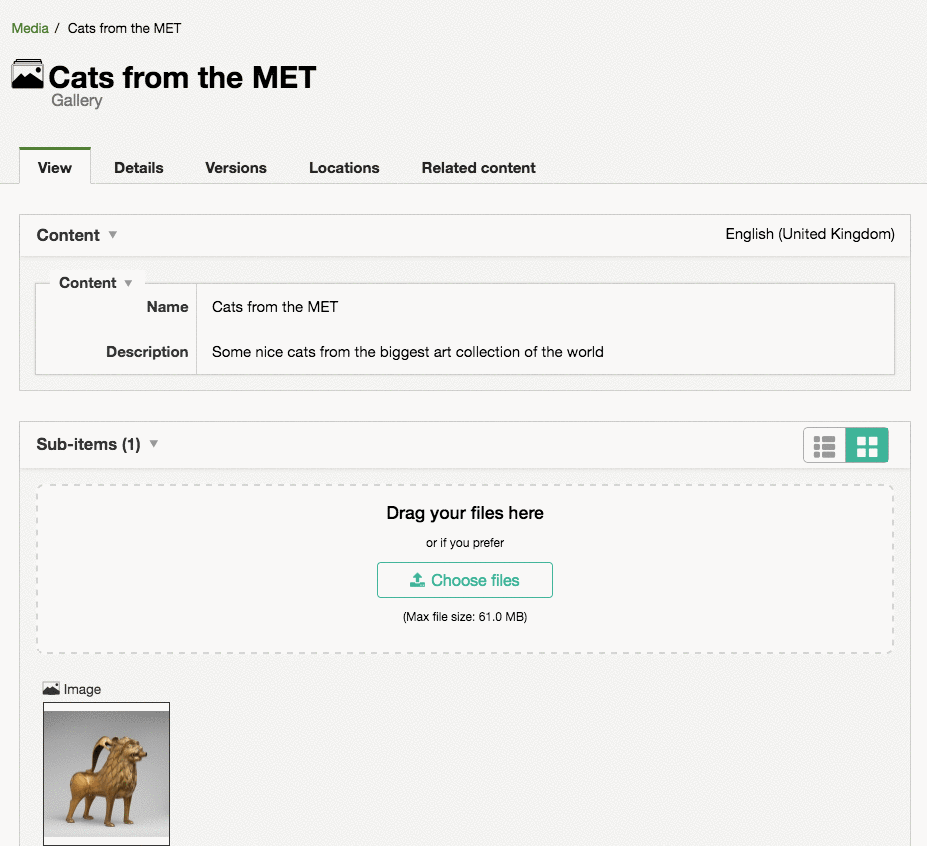The height and width of the screenshot is (846, 927).
Task: Switch to the Details tab
Action: (138, 167)
